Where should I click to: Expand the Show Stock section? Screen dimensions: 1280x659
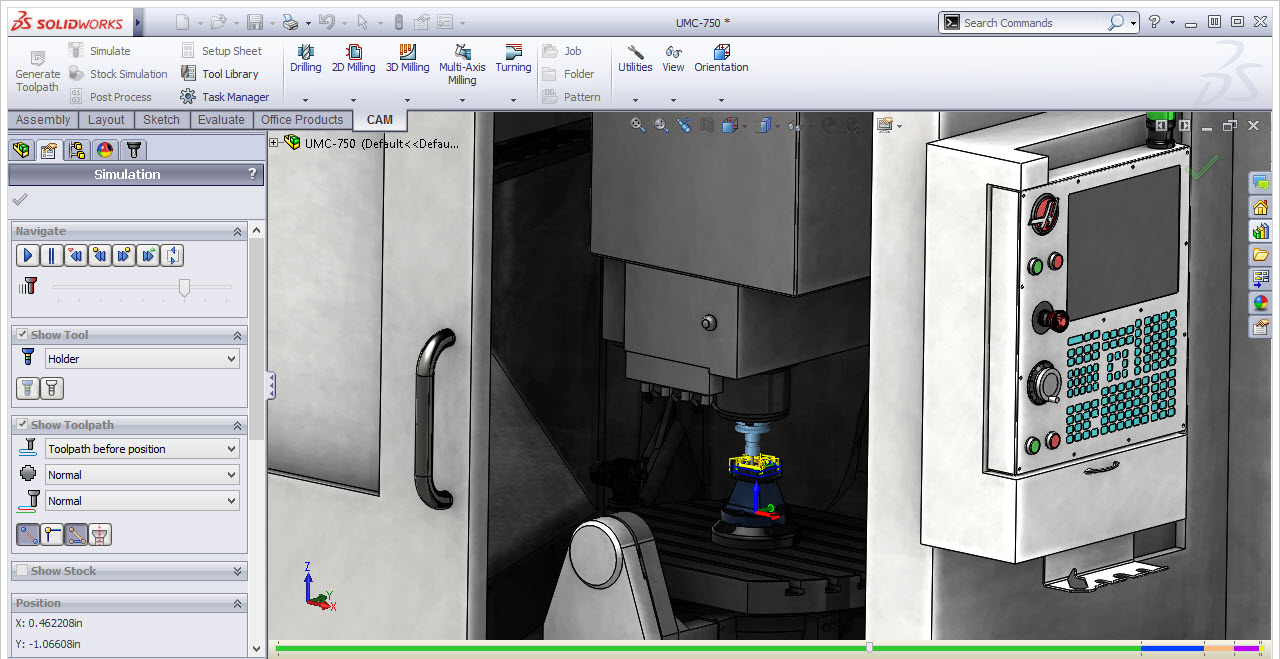[237, 571]
